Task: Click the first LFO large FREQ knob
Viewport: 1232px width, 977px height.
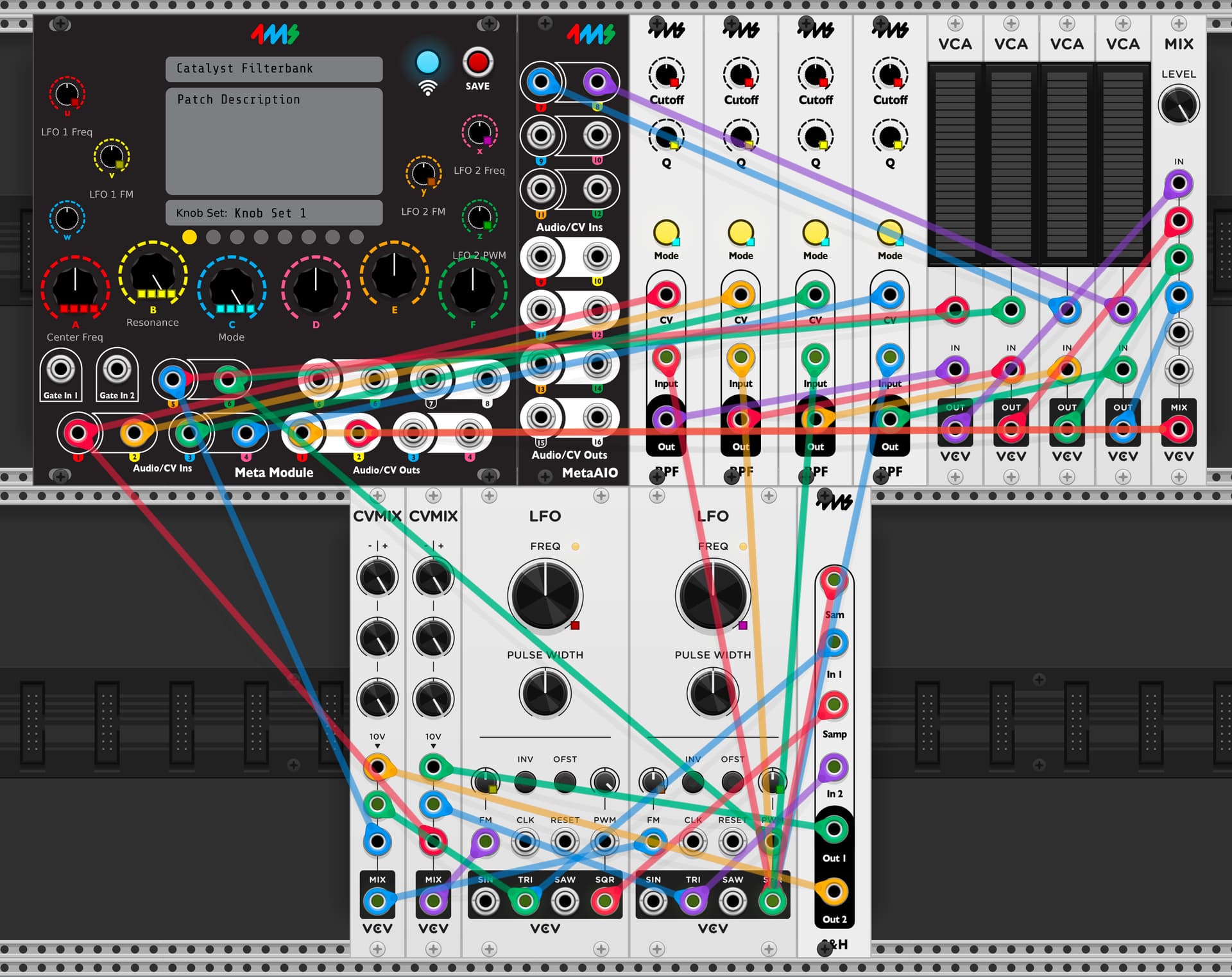Action: click(545, 595)
